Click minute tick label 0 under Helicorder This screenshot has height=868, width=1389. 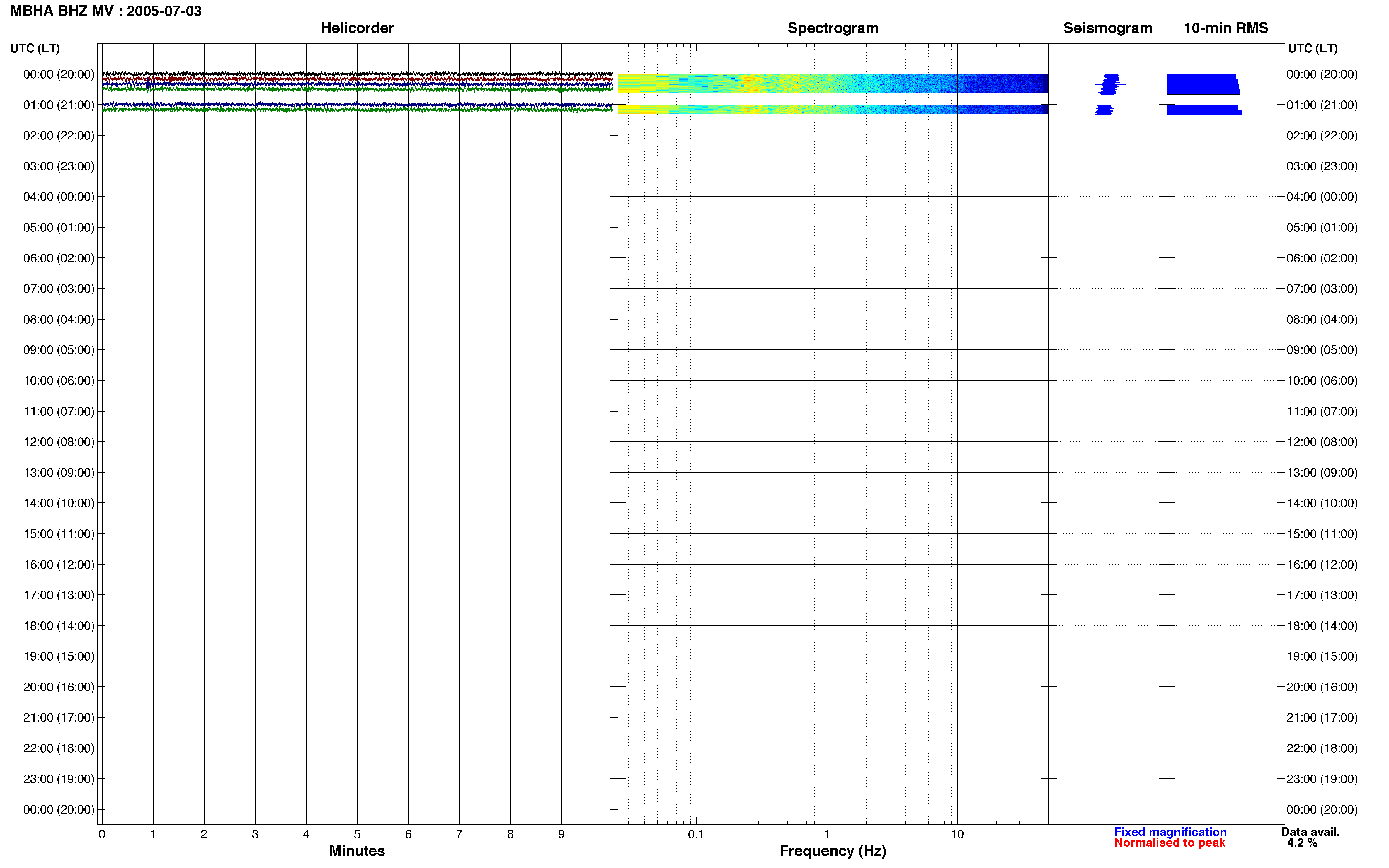click(x=102, y=834)
